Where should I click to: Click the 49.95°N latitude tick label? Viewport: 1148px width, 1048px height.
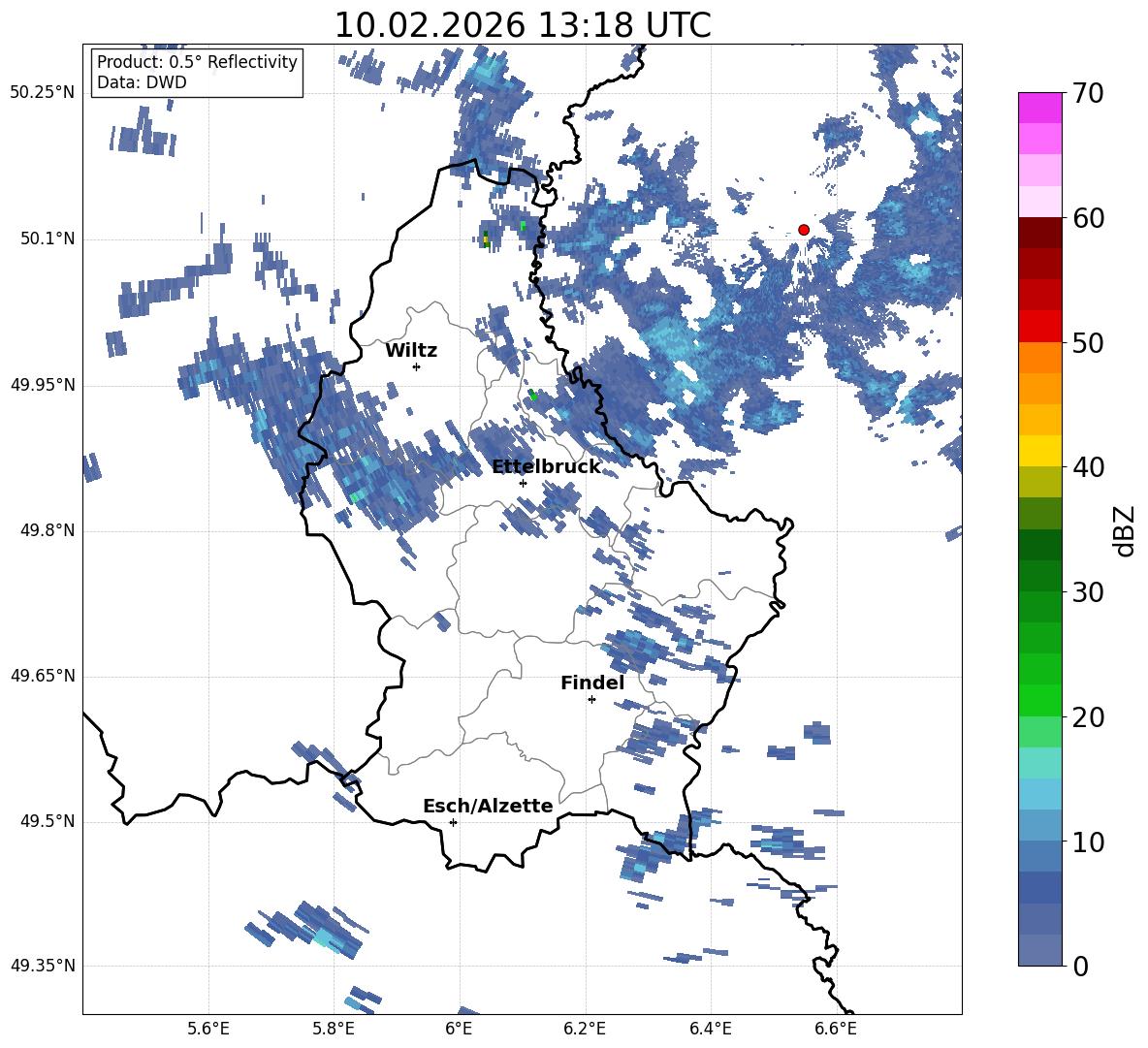(x=43, y=385)
